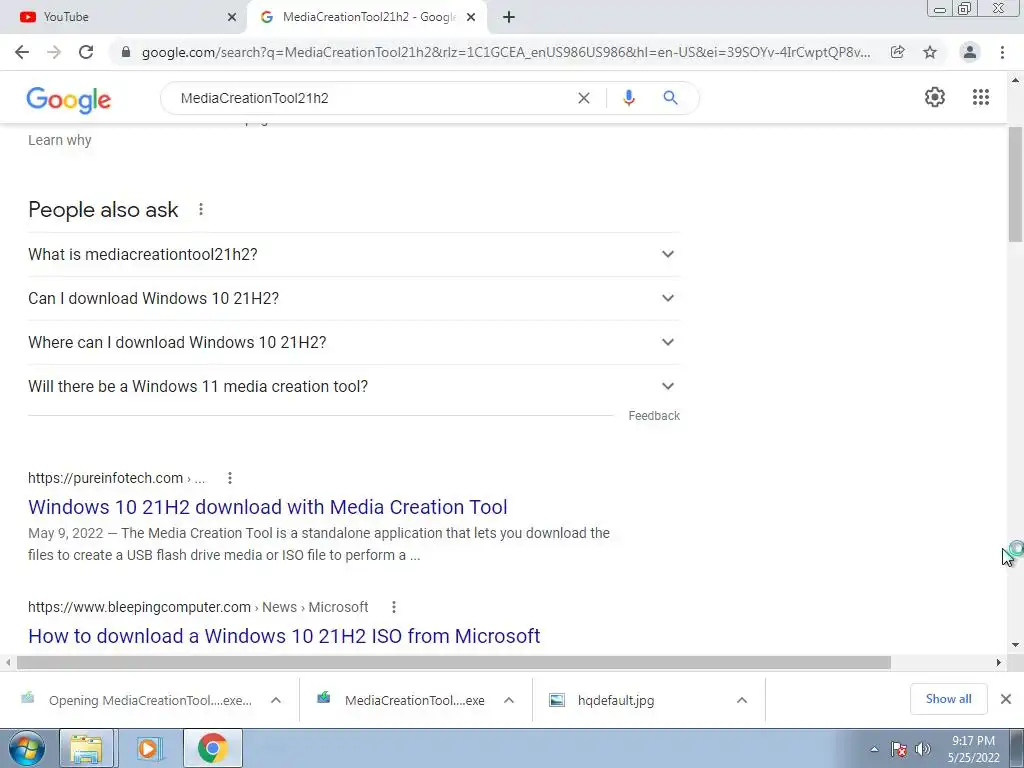Clear the search box text
The height and width of the screenshot is (768, 1024).
(x=584, y=98)
